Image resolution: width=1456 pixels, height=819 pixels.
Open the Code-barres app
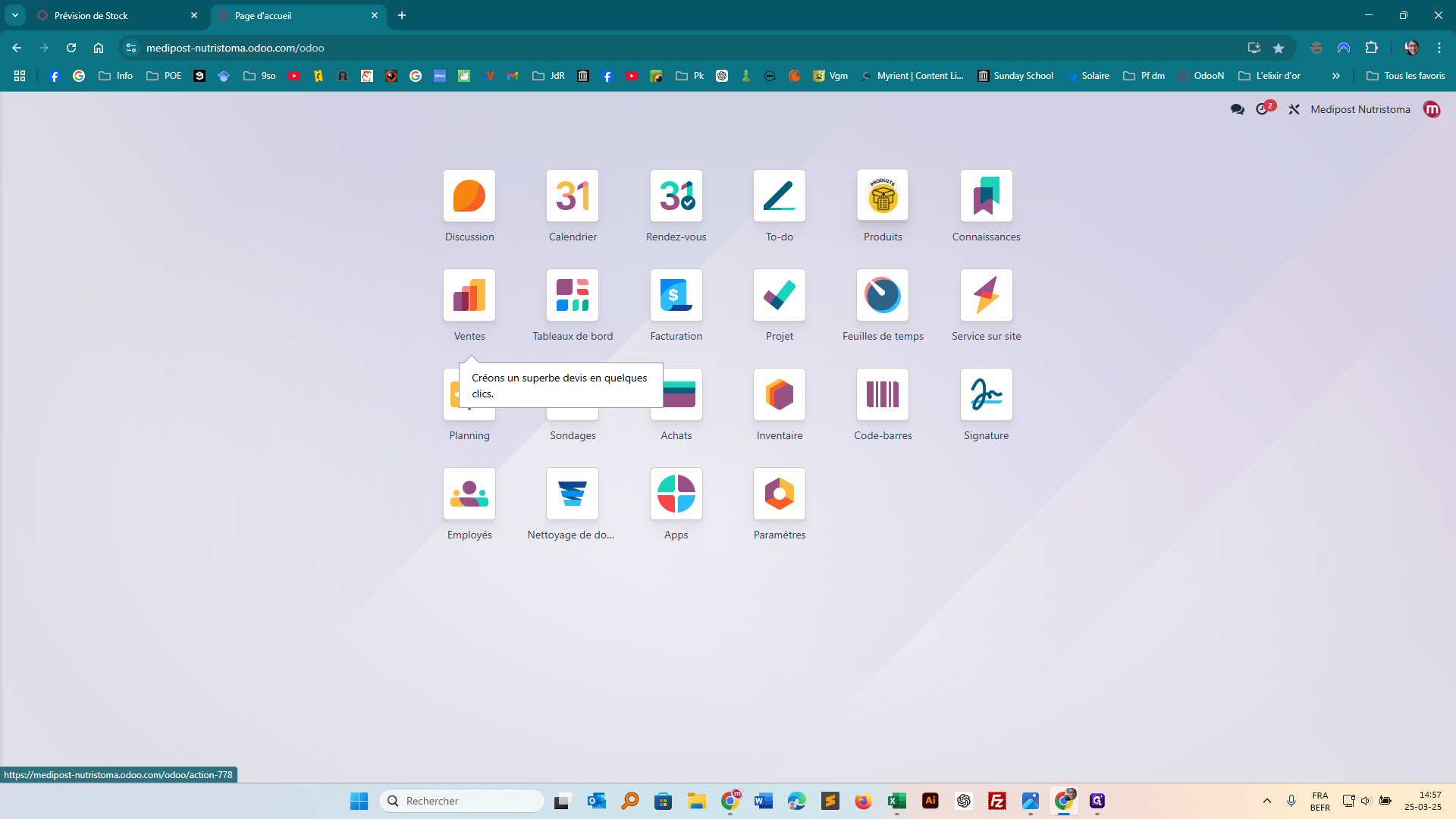(883, 394)
